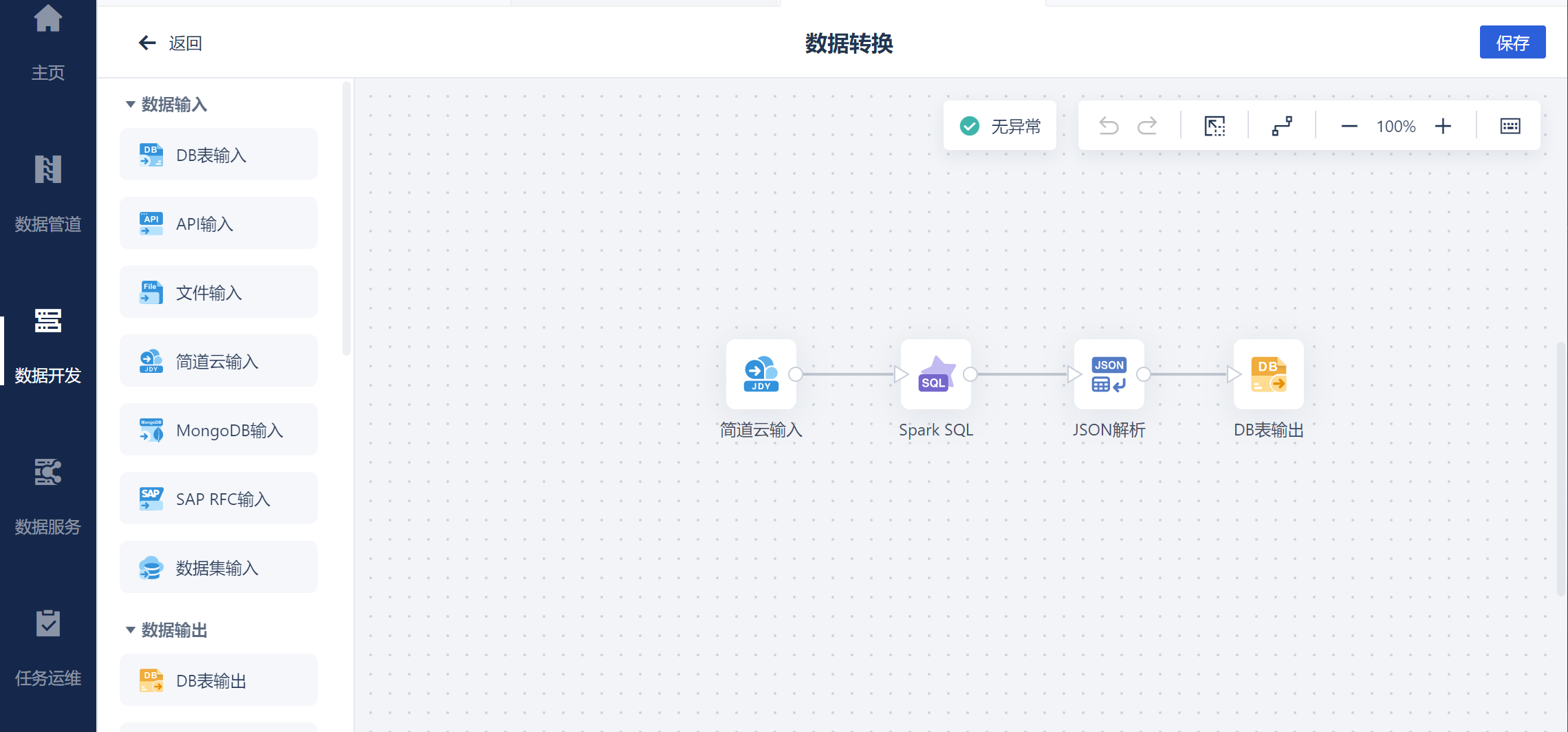Screen dimensions: 1568x732
Task: Click the 100% zoom level value
Action: coord(1396,127)
